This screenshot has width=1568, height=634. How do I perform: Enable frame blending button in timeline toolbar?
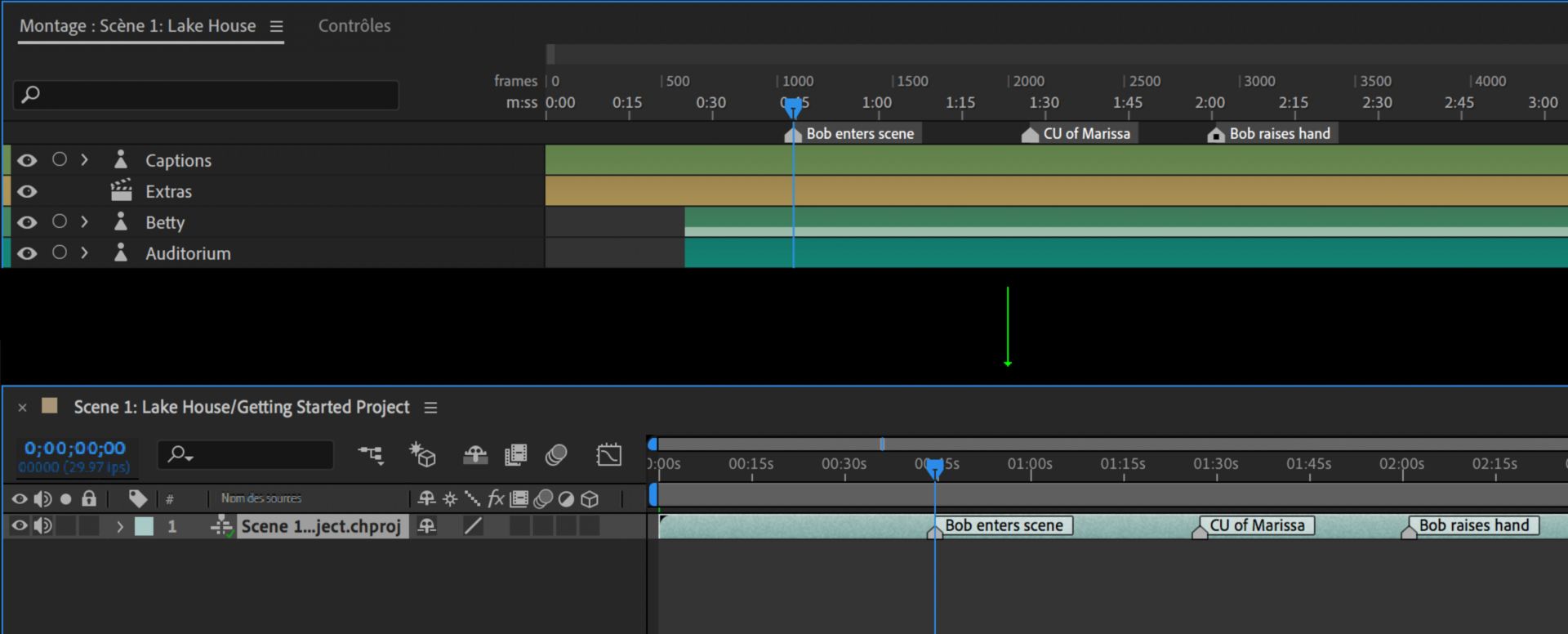click(x=515, y=454)
